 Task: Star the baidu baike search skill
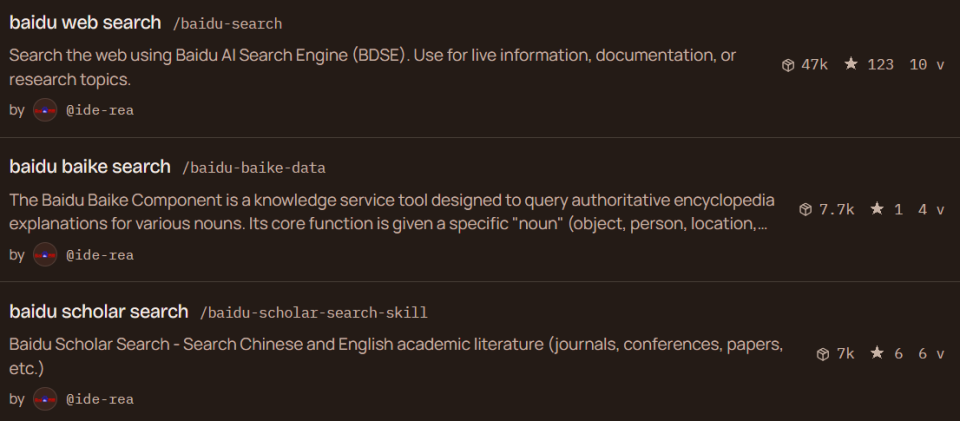877,209
